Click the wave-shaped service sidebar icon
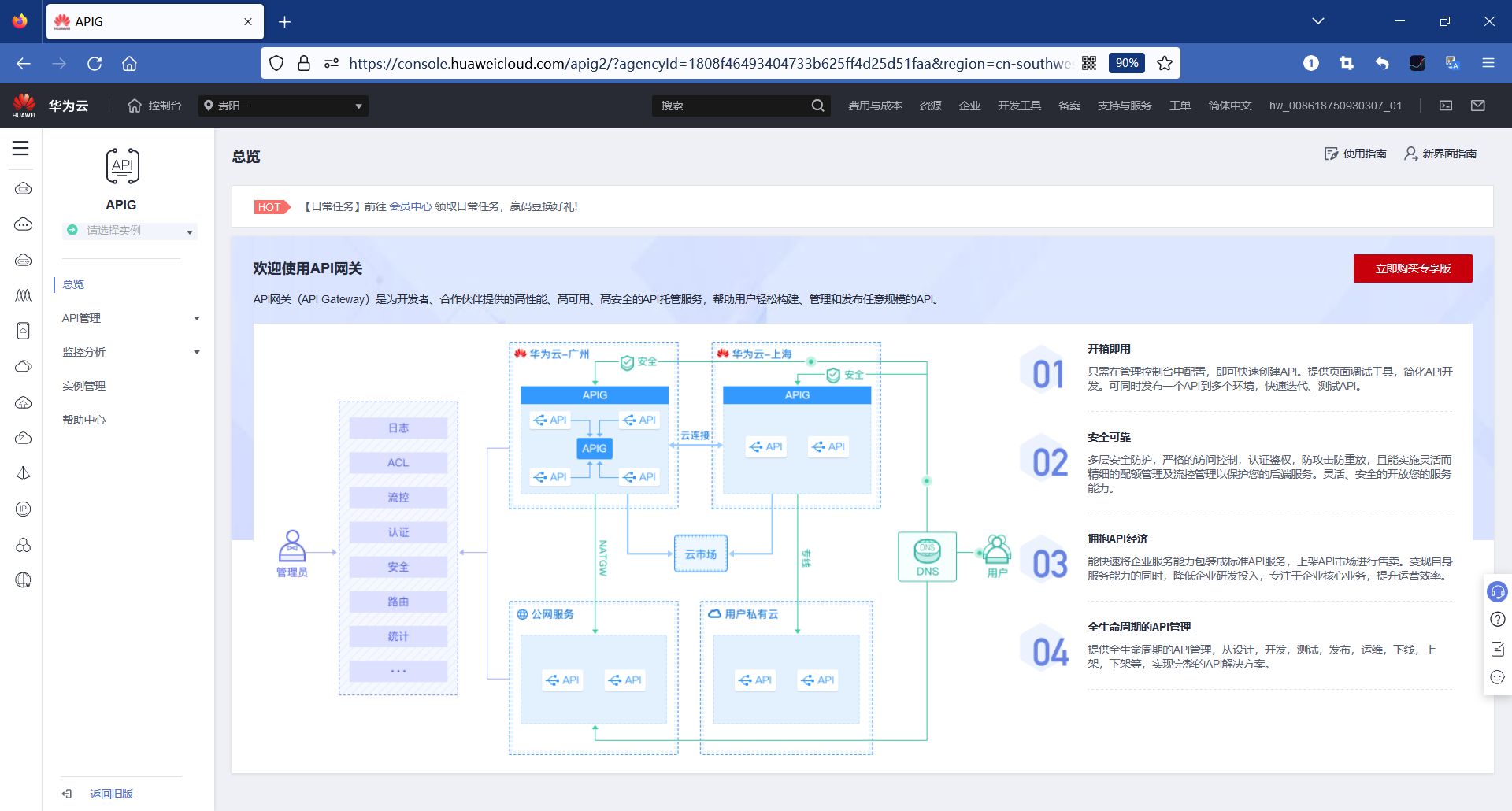The width and height of the screenshot is (1512, 811). click(x=24, y=295)
